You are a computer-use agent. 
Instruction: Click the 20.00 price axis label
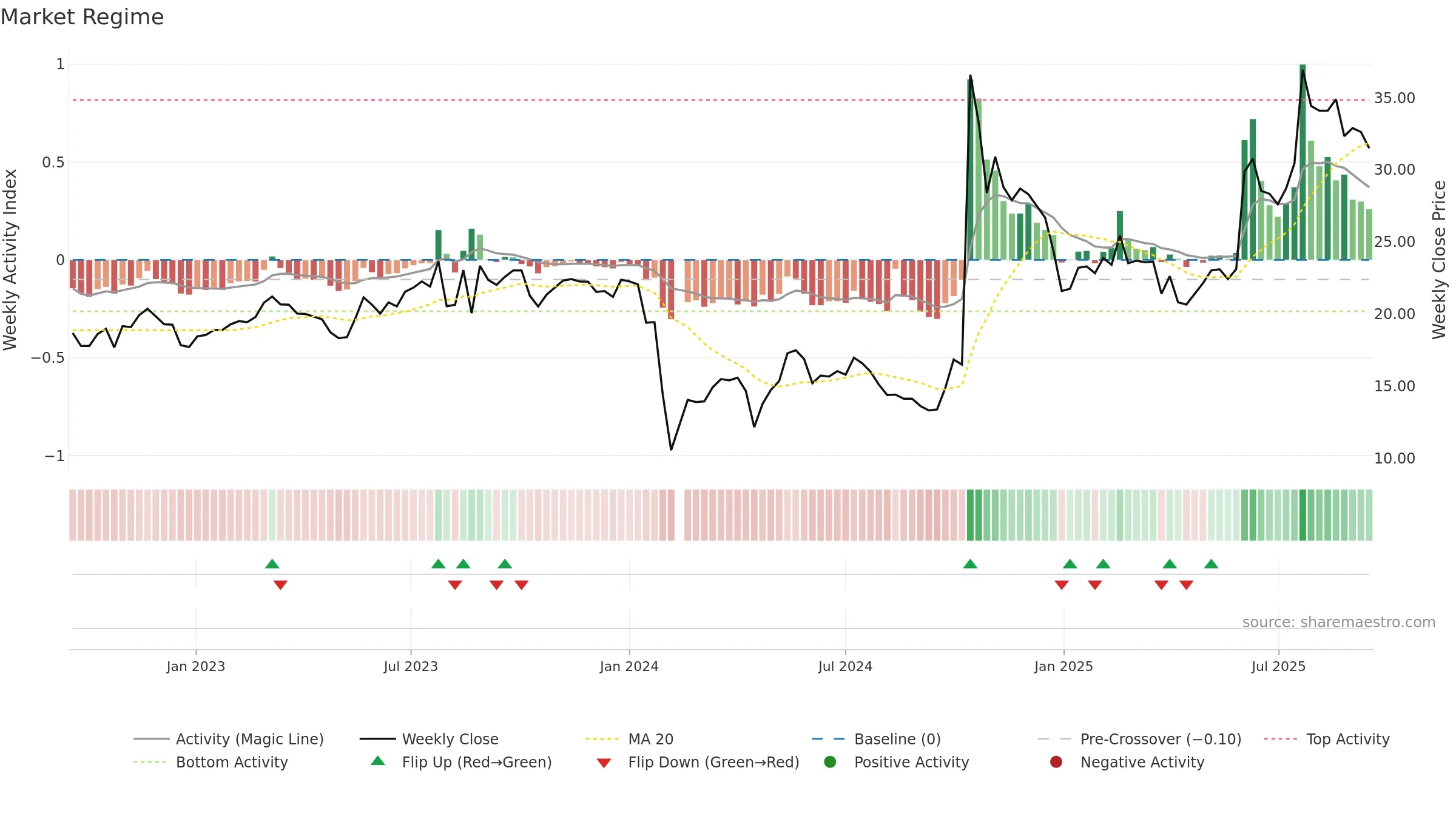point(1395,314)
